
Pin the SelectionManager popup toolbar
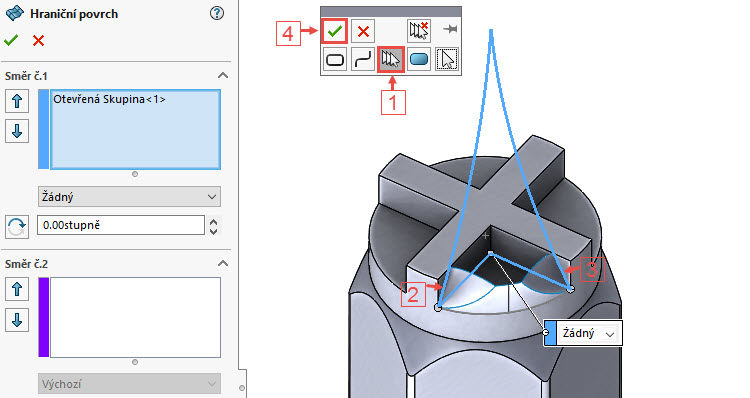pos(450,29)
